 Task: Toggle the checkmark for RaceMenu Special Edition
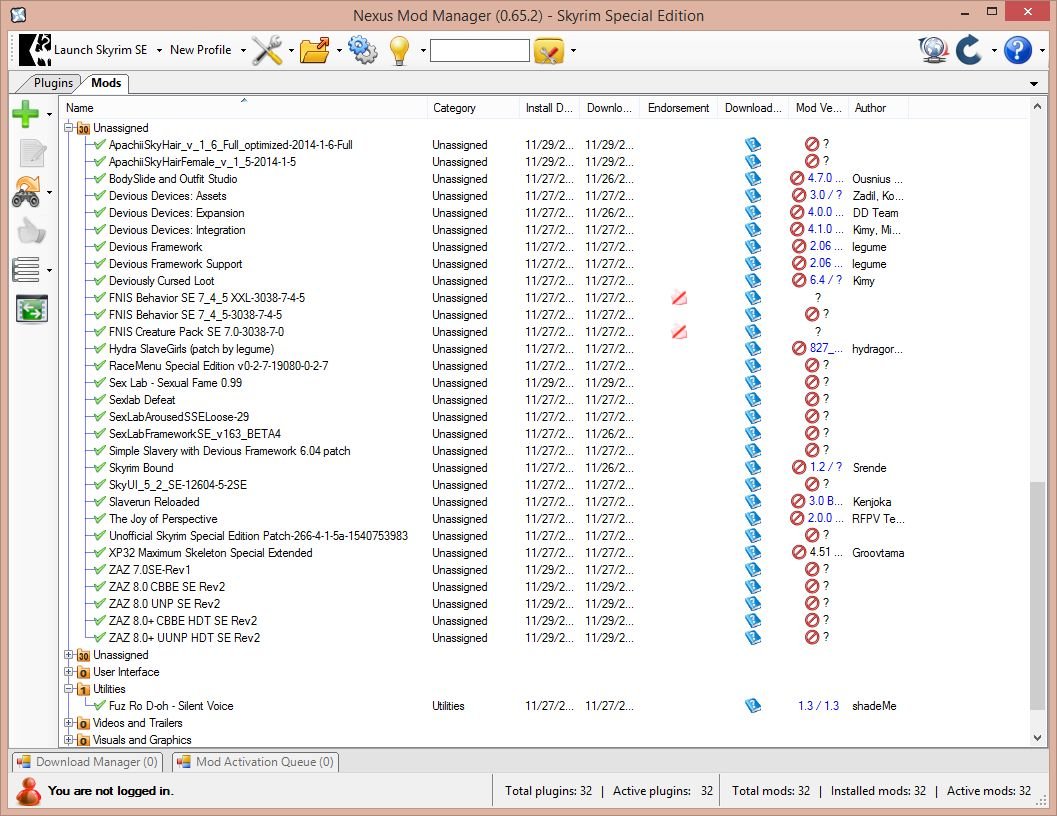click(100, 365)
